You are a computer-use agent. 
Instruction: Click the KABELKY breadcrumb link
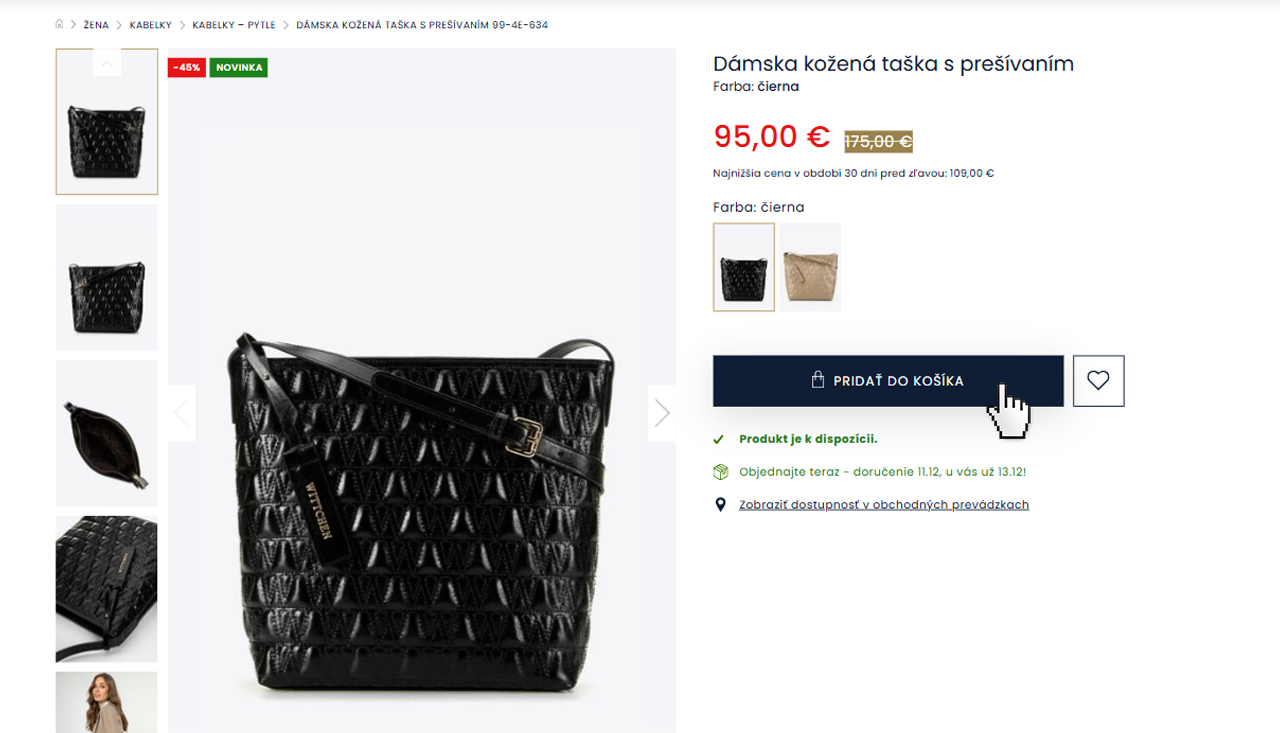[x=151, y=24]
